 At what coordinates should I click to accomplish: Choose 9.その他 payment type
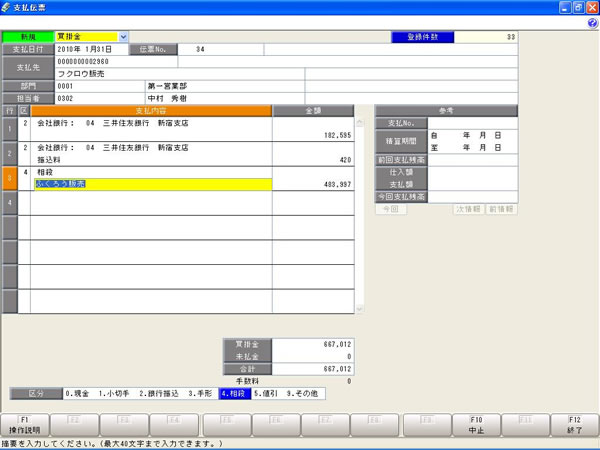302,393
